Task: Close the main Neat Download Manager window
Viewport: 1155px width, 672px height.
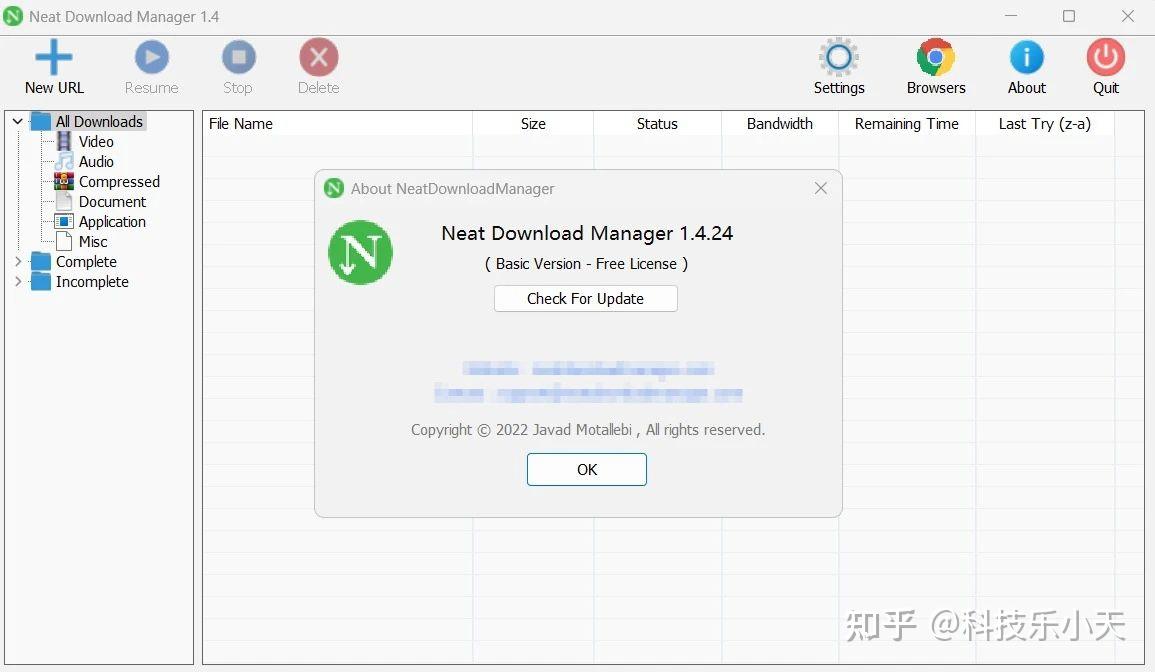Action: 1128,16
